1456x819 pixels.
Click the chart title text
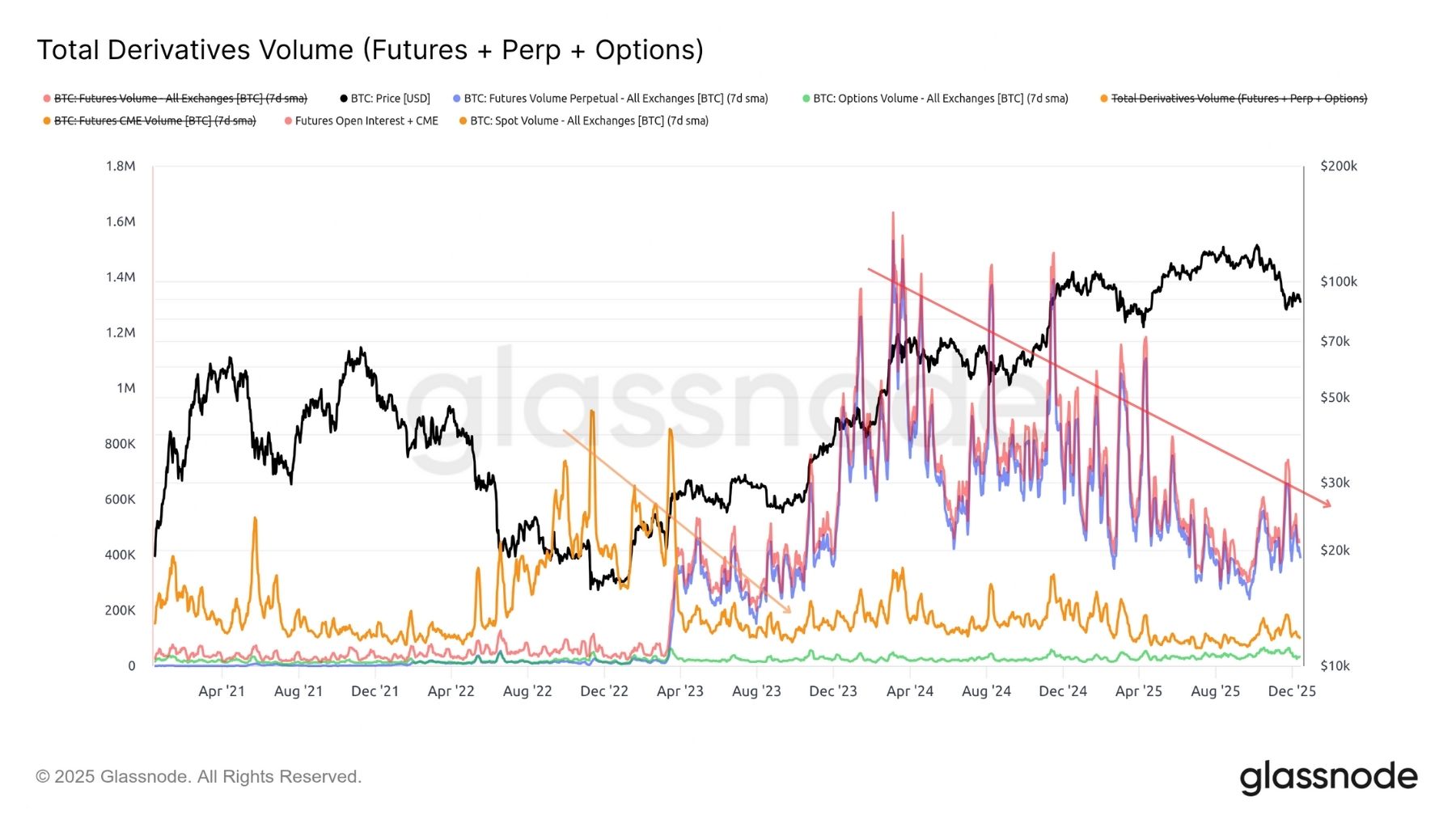370,50
